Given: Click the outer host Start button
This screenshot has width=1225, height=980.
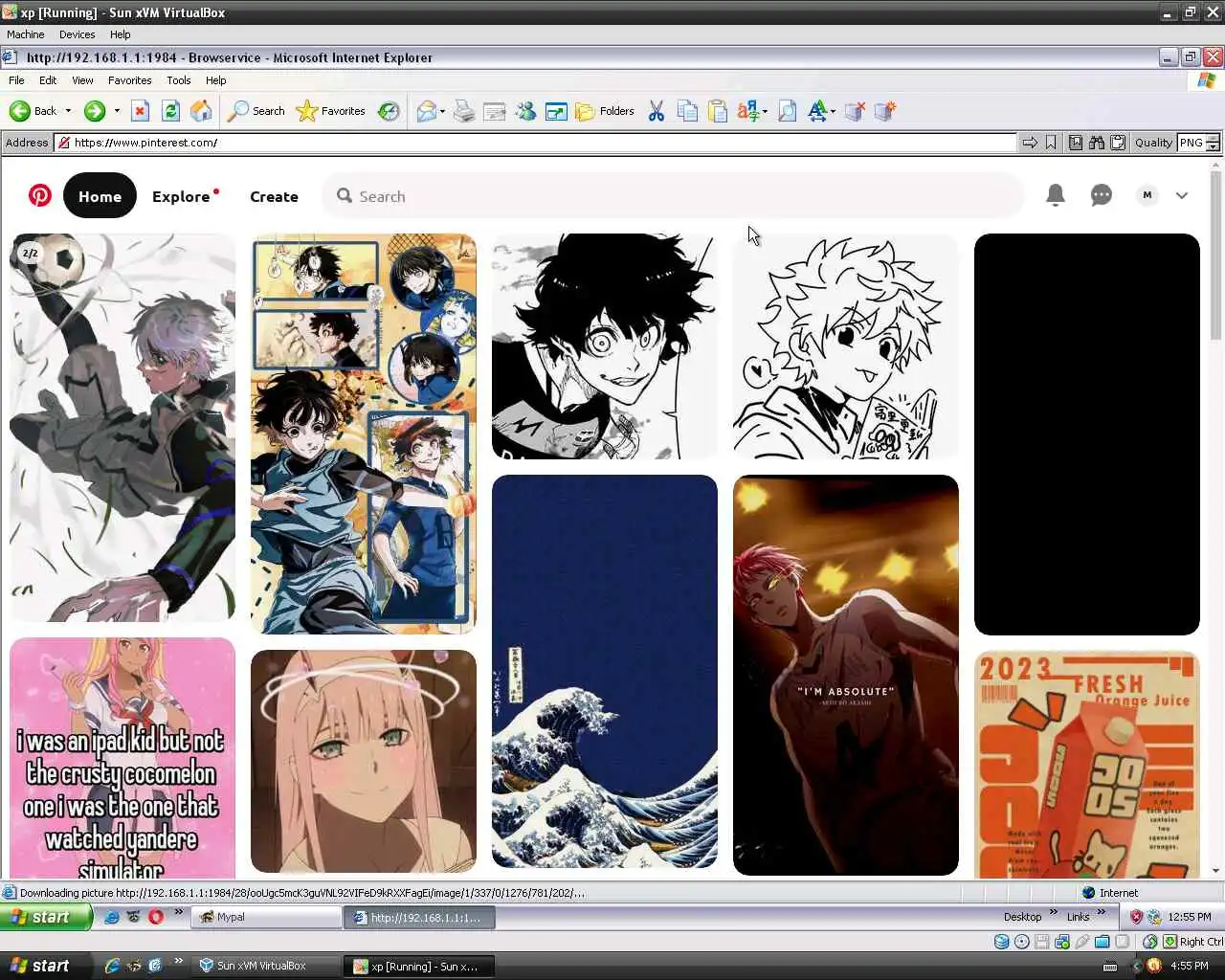Looking at the screenshot, I should tap(46, 966).
